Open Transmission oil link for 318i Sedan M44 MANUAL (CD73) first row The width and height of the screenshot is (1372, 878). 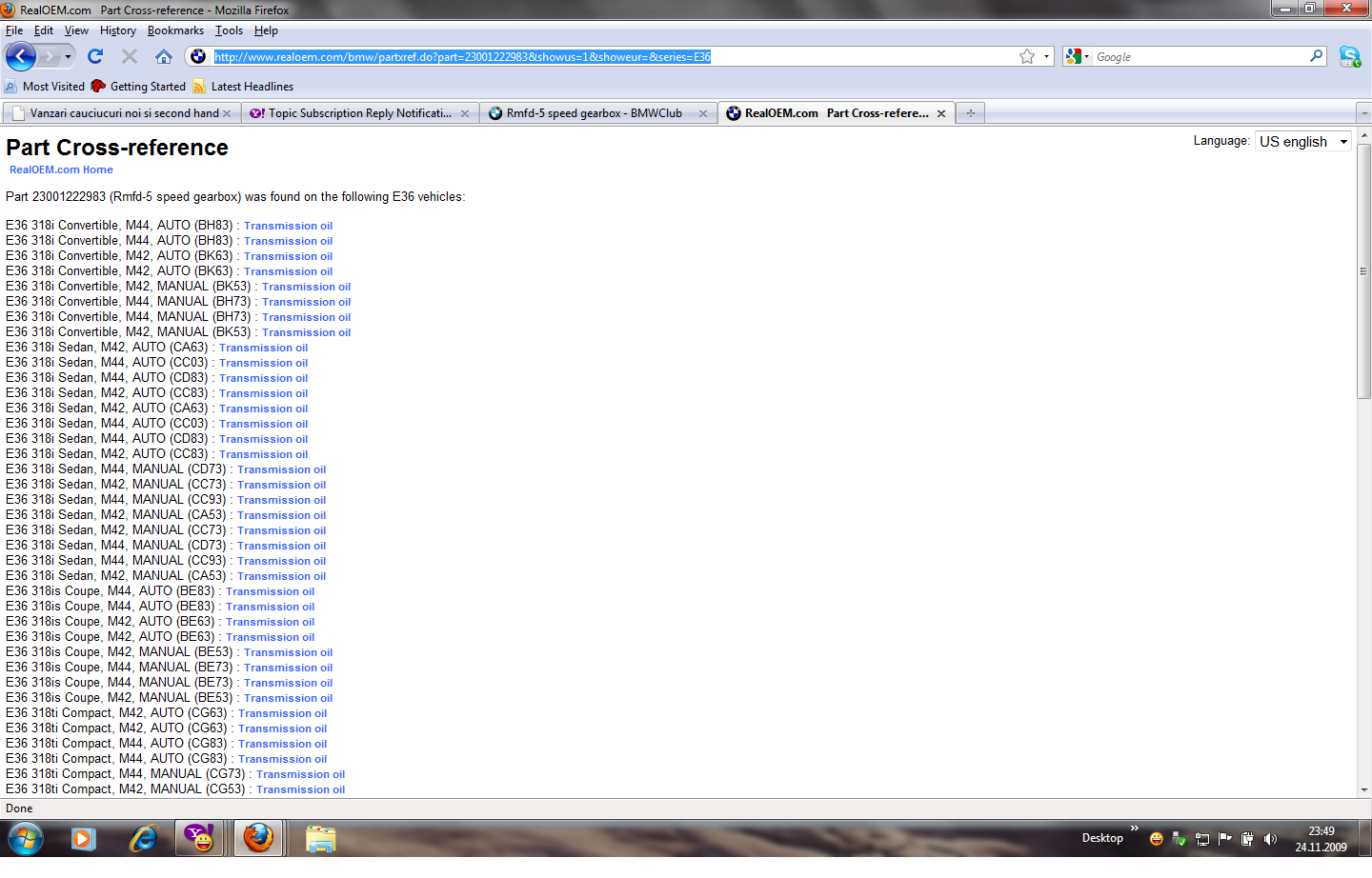click(281, 469)
